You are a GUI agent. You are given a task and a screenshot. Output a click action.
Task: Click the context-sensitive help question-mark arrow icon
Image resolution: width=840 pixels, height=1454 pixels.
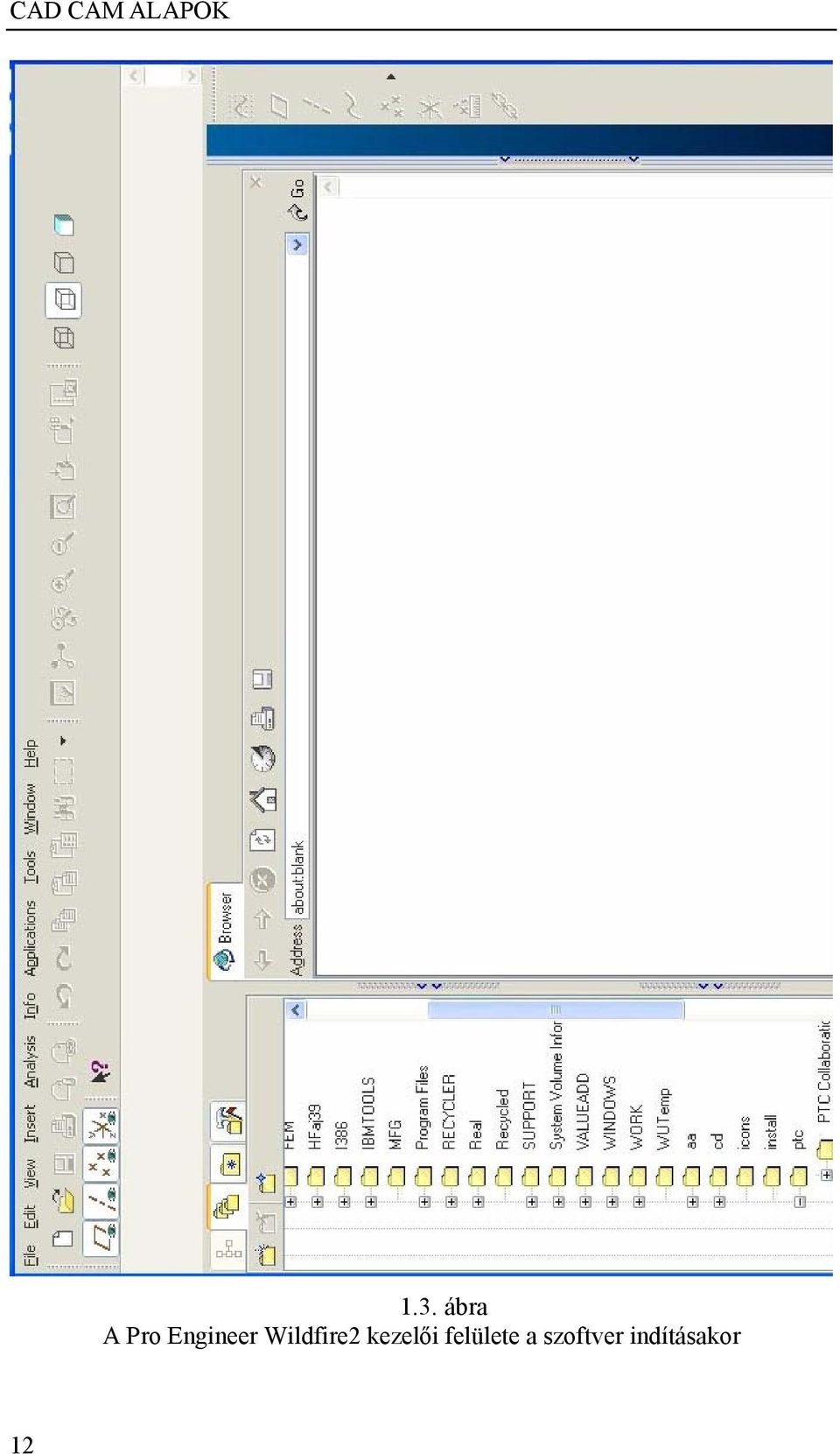100,1071
